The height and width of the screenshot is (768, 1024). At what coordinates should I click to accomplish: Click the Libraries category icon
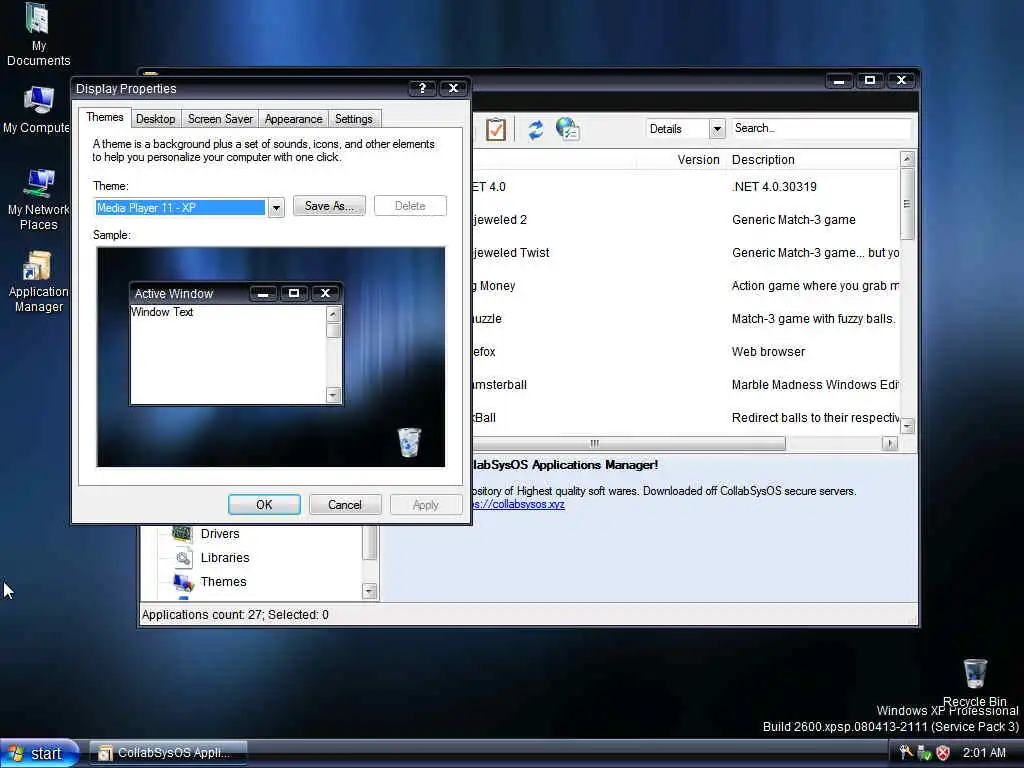[184, 558]
